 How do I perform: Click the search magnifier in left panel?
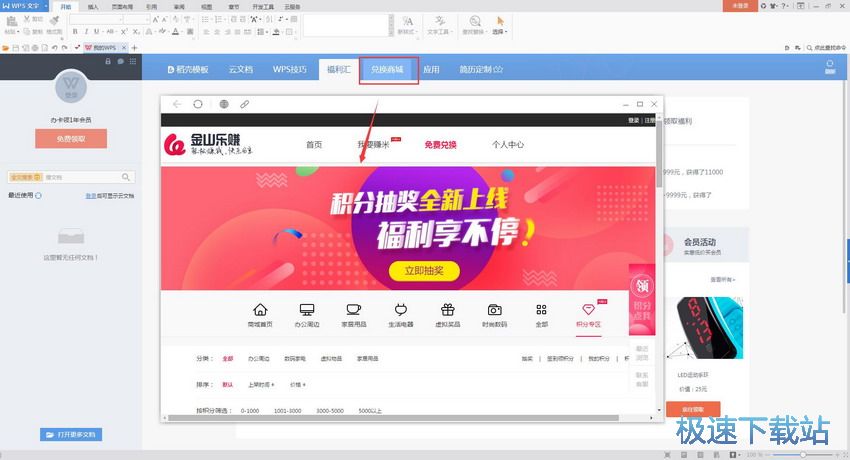(126, 177)
